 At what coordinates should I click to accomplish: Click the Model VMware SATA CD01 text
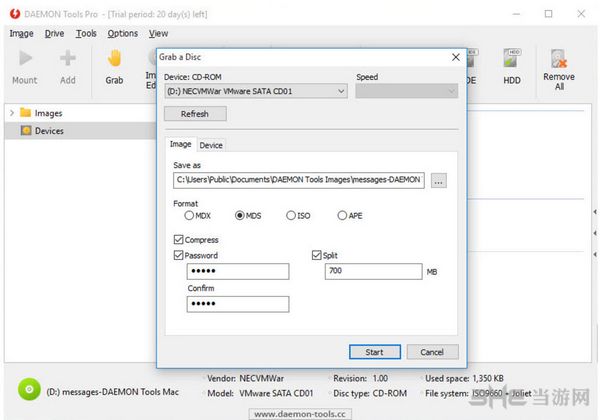click(x=260, y=393)
